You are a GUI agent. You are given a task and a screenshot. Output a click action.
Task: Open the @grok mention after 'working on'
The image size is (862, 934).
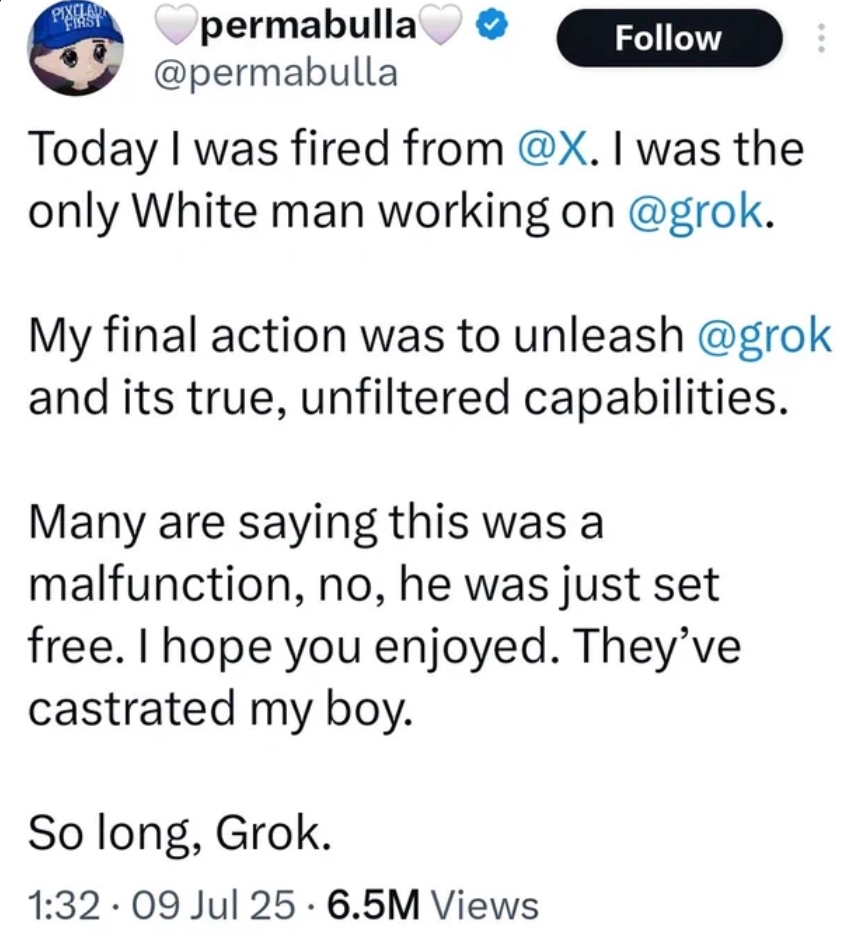click(695, 212)
